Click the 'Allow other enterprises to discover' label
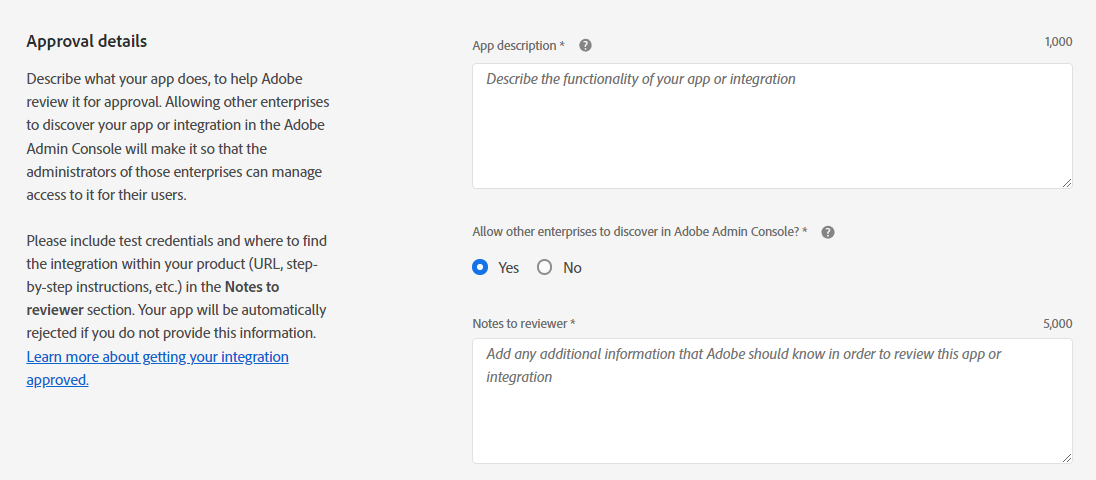This screenshot has width=1096, height=480. [x=639, y=232]
